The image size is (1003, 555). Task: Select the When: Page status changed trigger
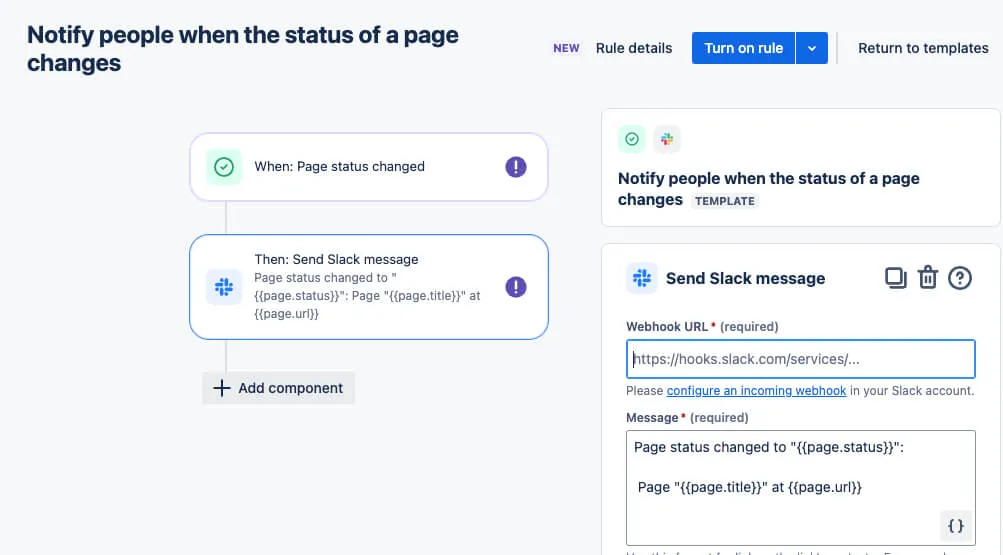point(369,167)
